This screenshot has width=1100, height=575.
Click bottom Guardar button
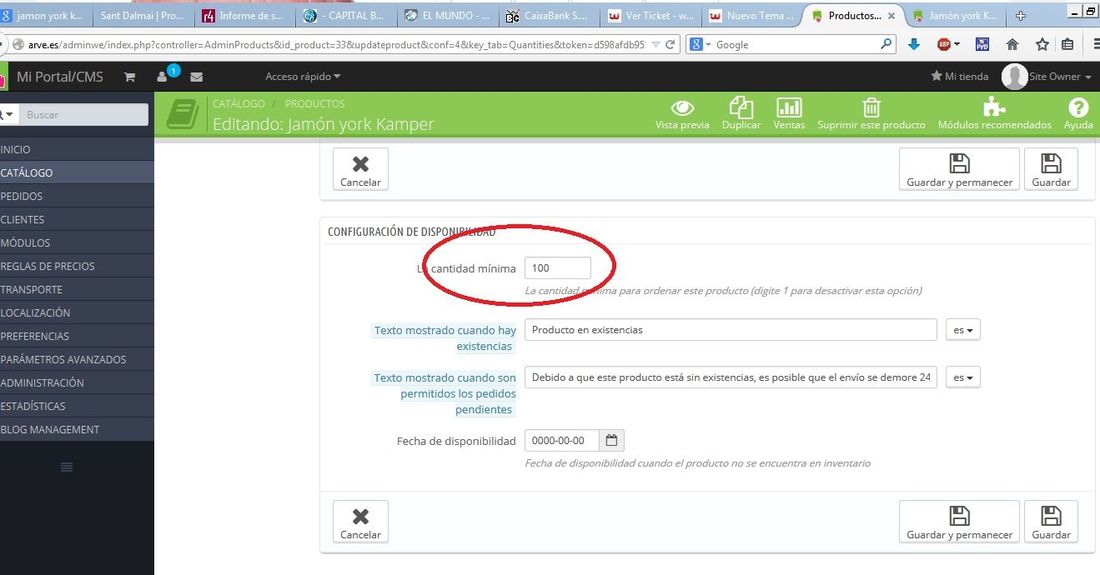coord(1051,521)
